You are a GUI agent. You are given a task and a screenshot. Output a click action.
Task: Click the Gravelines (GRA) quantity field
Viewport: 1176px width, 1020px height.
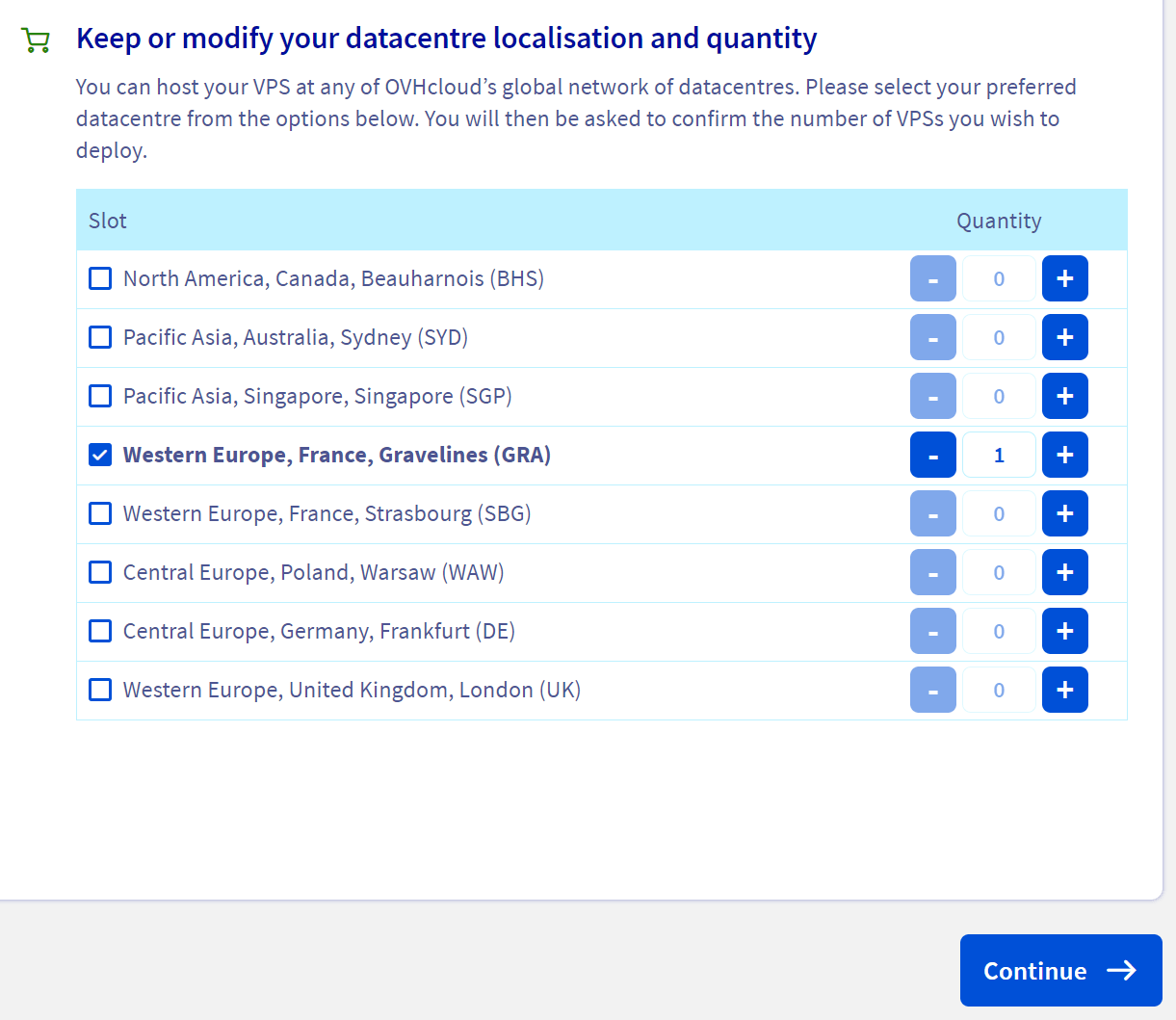999,455
